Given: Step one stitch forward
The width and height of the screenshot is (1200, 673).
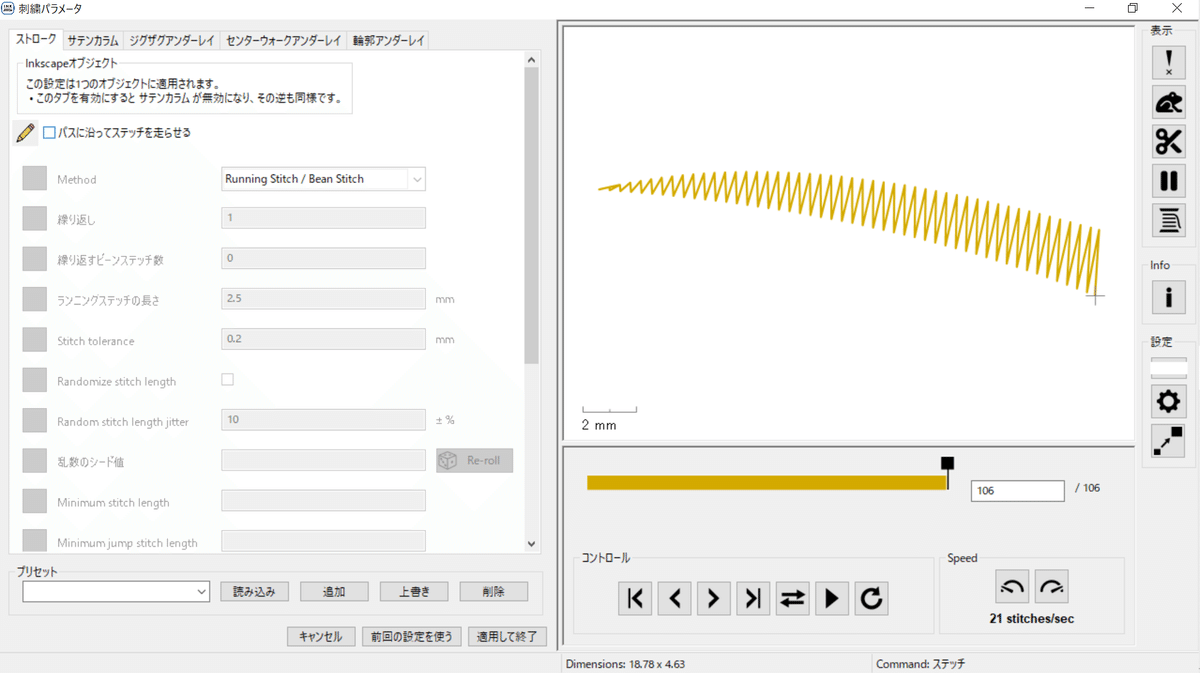Looking at the screenshot, I should click(713, 598).
